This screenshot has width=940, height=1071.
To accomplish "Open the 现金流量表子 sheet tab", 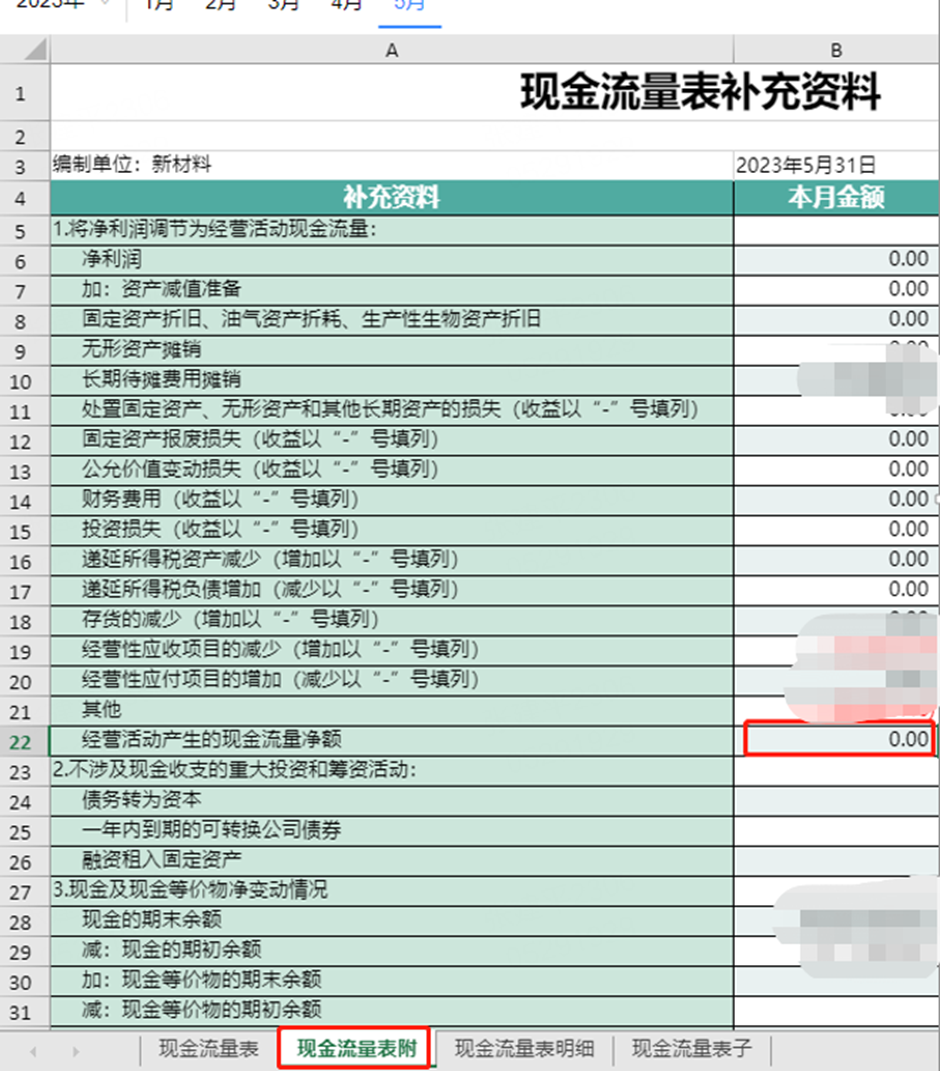I will pos(692,1048).
